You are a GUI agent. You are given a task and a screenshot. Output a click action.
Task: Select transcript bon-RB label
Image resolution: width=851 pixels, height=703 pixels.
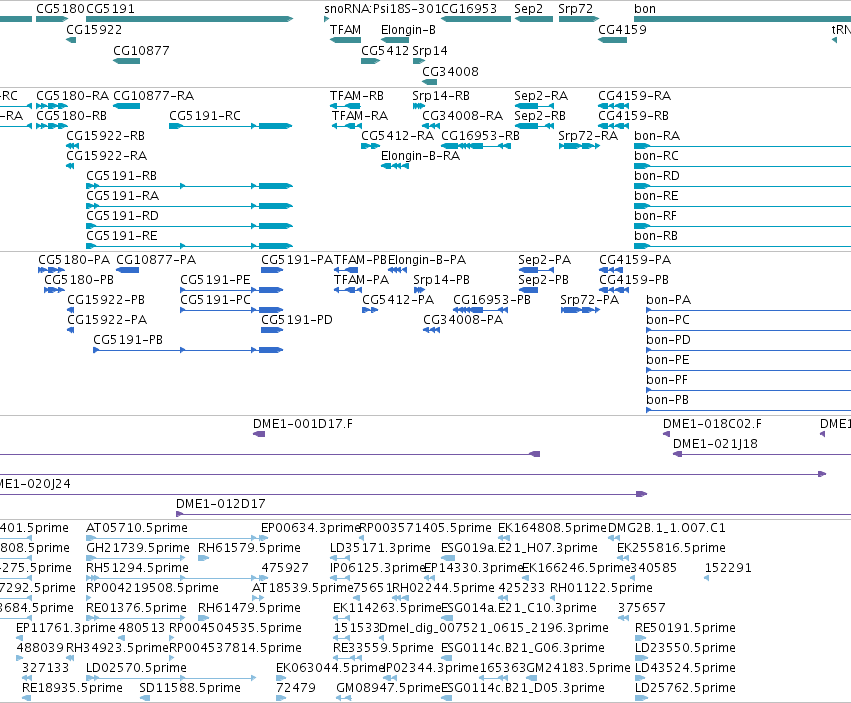pos(656,236)
